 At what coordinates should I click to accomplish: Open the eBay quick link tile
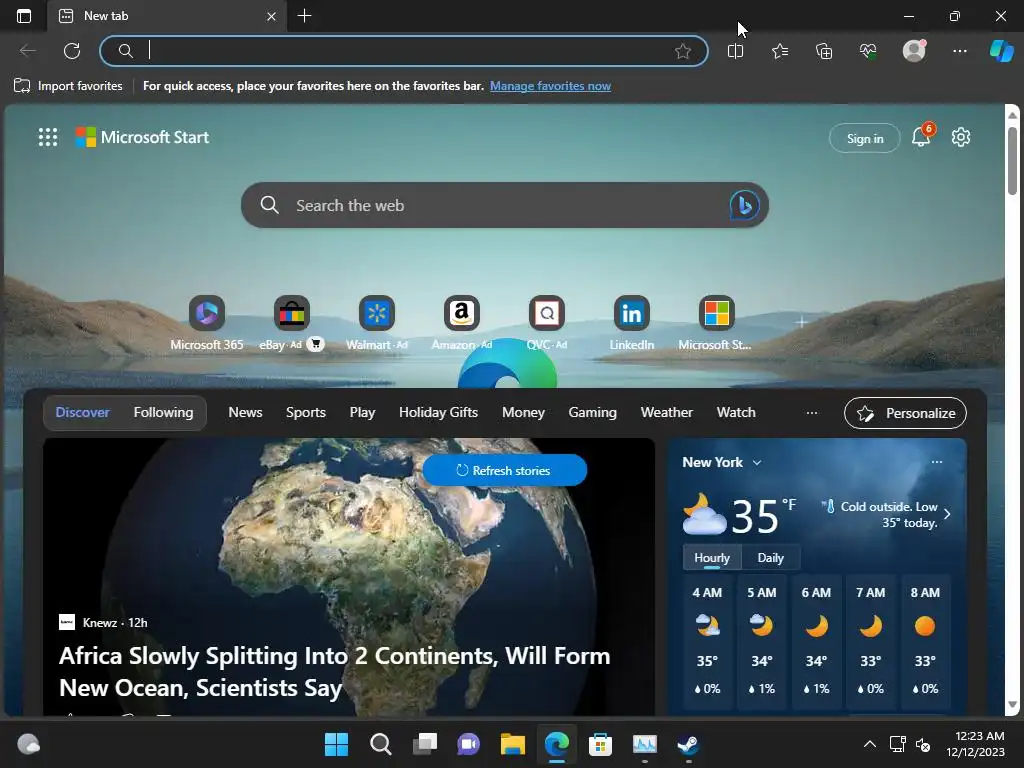tap(291, 323)
